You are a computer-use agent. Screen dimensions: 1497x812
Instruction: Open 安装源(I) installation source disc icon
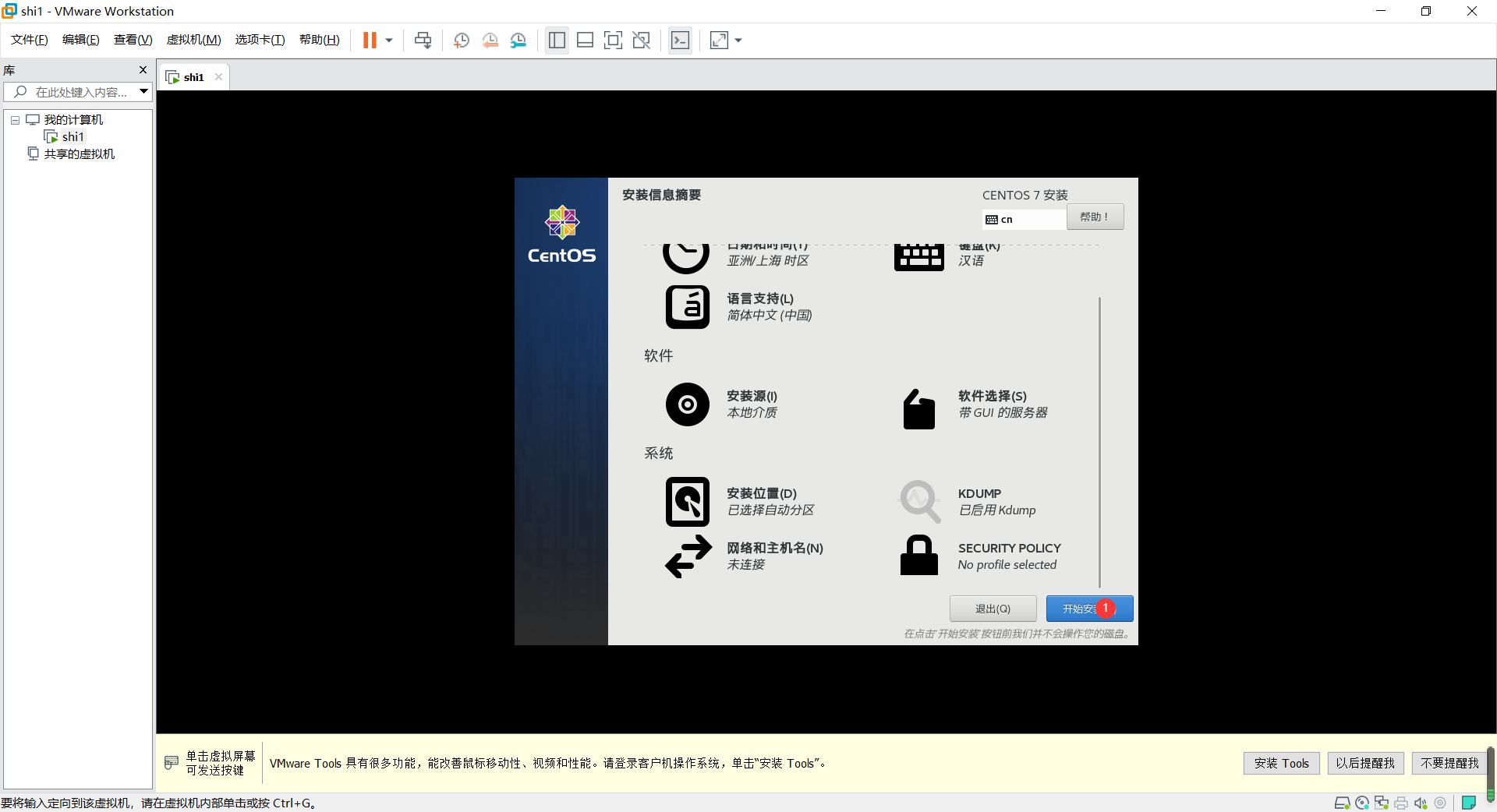(x=687, y=404)
